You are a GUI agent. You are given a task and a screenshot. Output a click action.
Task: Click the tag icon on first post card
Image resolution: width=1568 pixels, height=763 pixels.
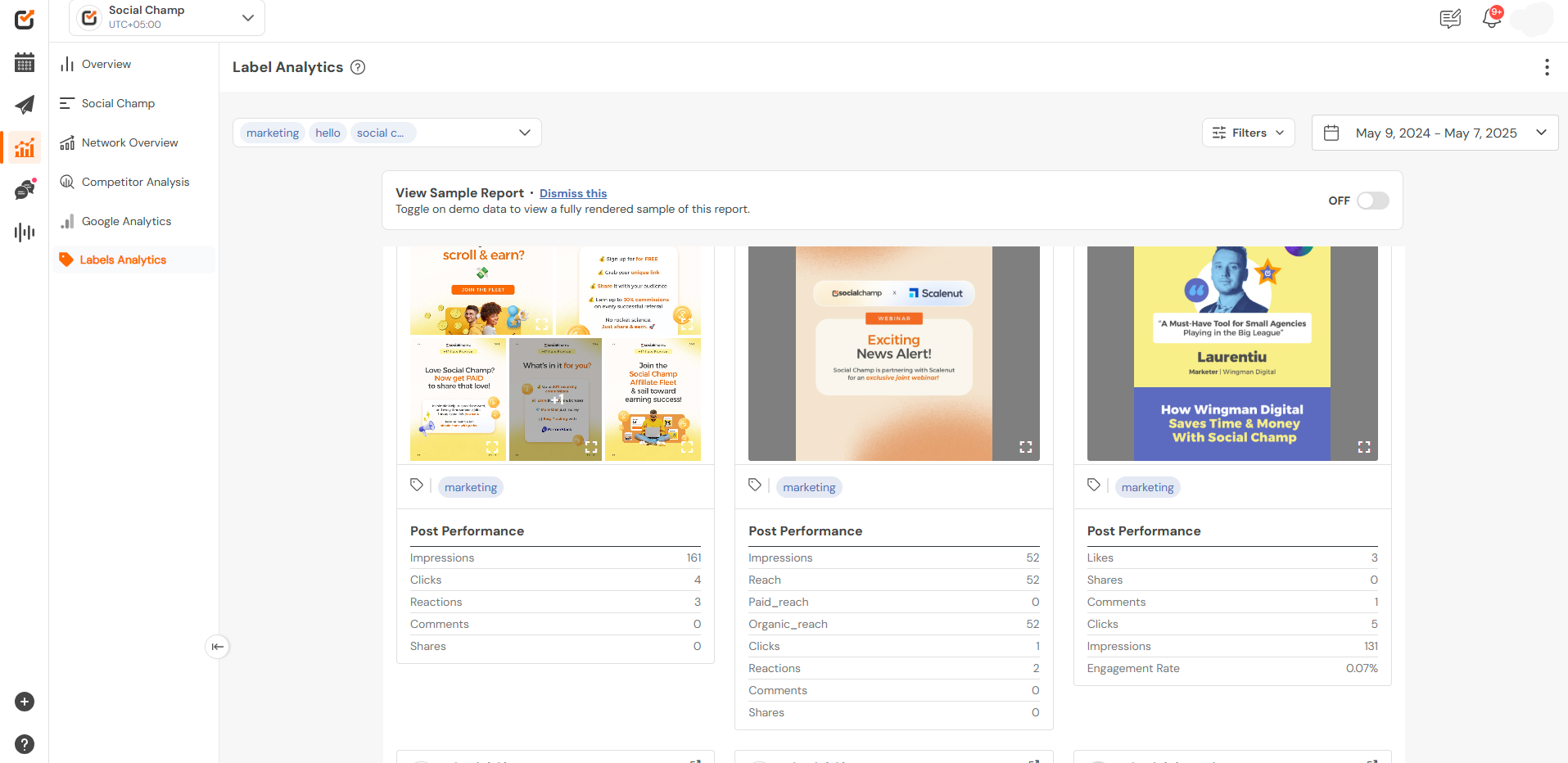pyautogui.click(x=417, y=485)
